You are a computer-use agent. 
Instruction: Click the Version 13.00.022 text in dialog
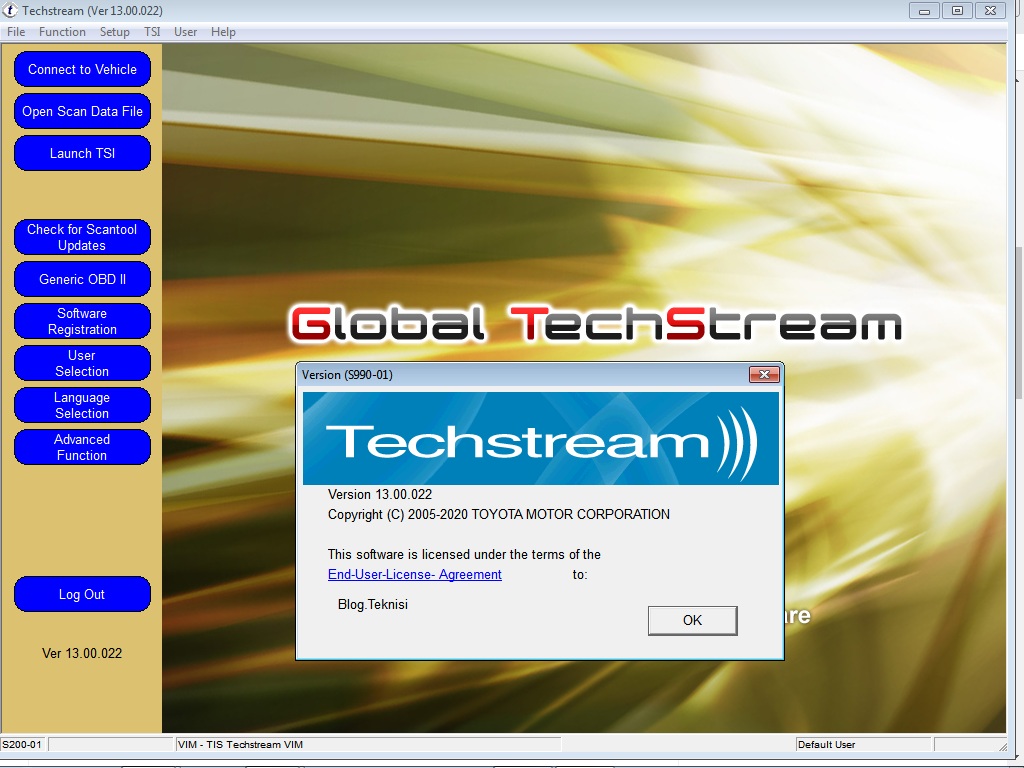point(380,494)
